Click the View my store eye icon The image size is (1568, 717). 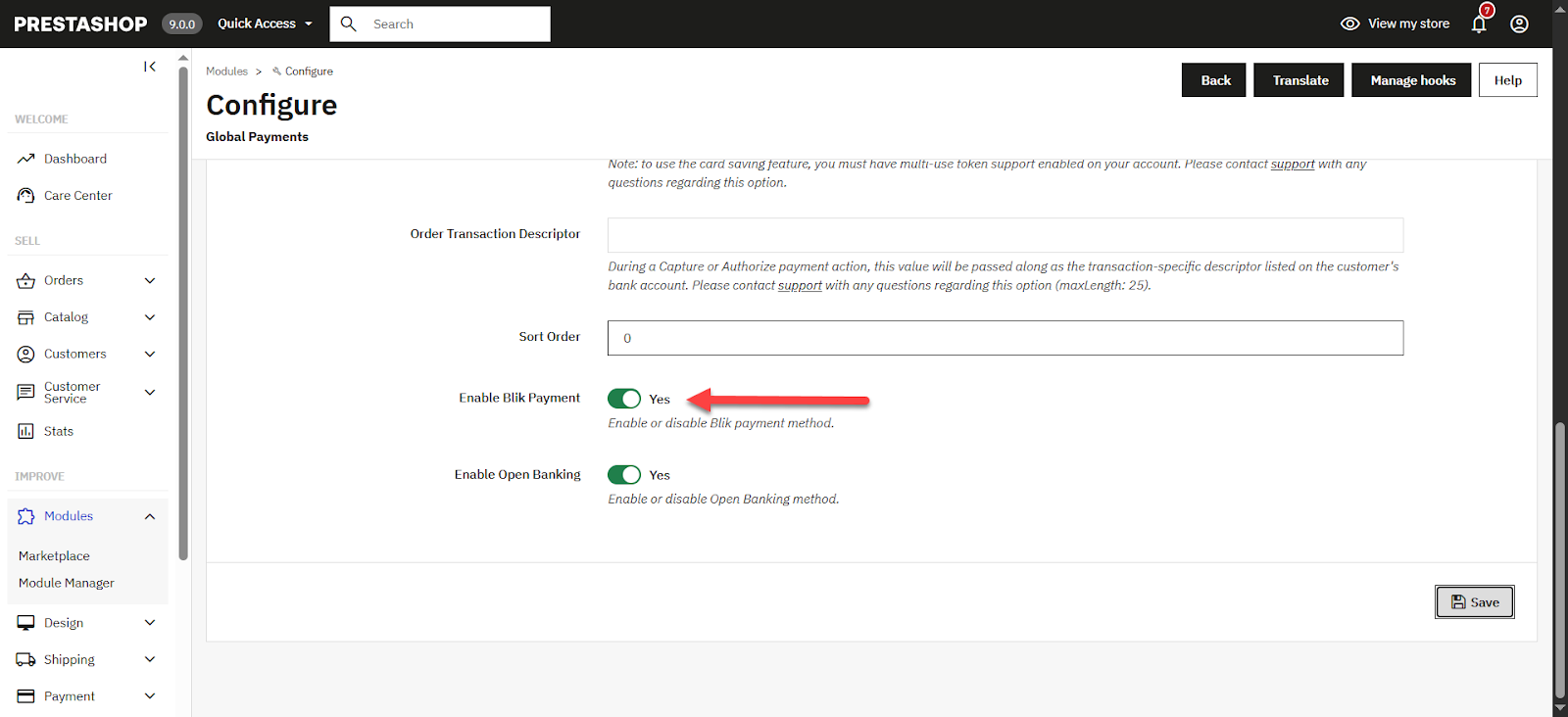click(x=1350, y=24)
